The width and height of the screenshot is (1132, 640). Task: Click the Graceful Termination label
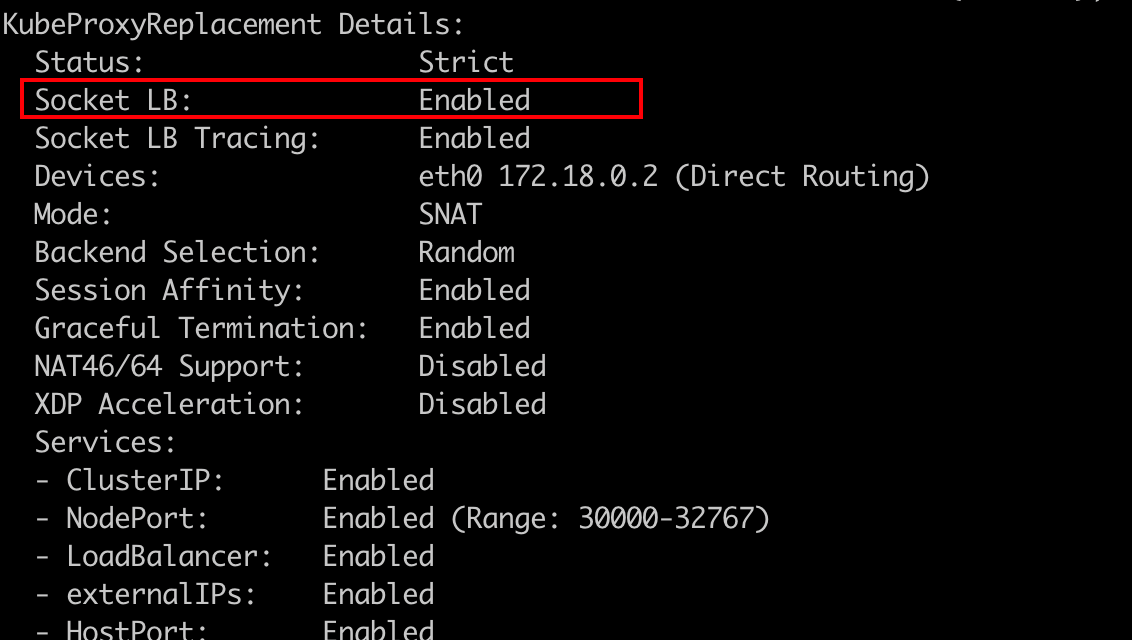click(201, 328)
